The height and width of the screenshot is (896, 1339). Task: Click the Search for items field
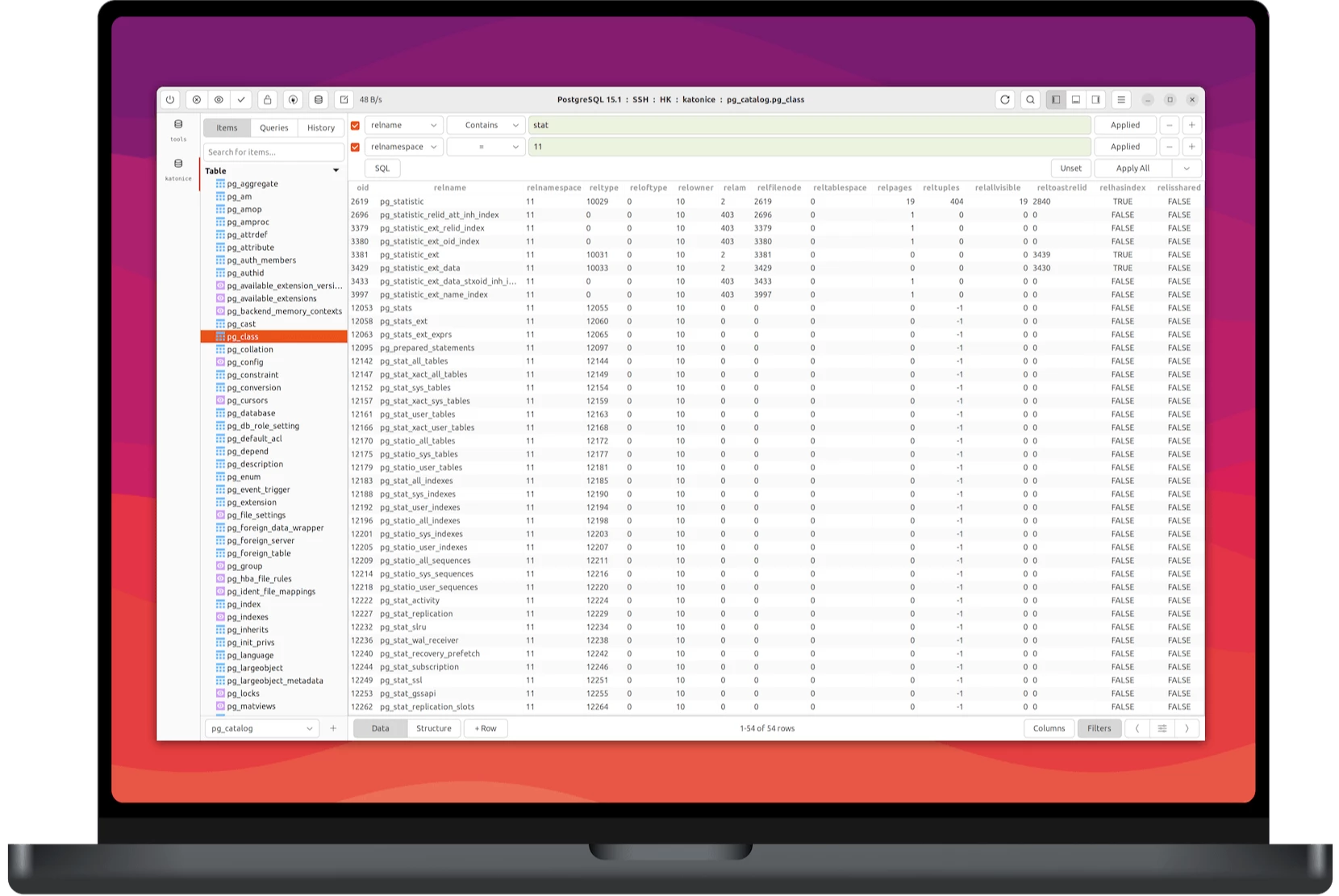click(273, 152)
